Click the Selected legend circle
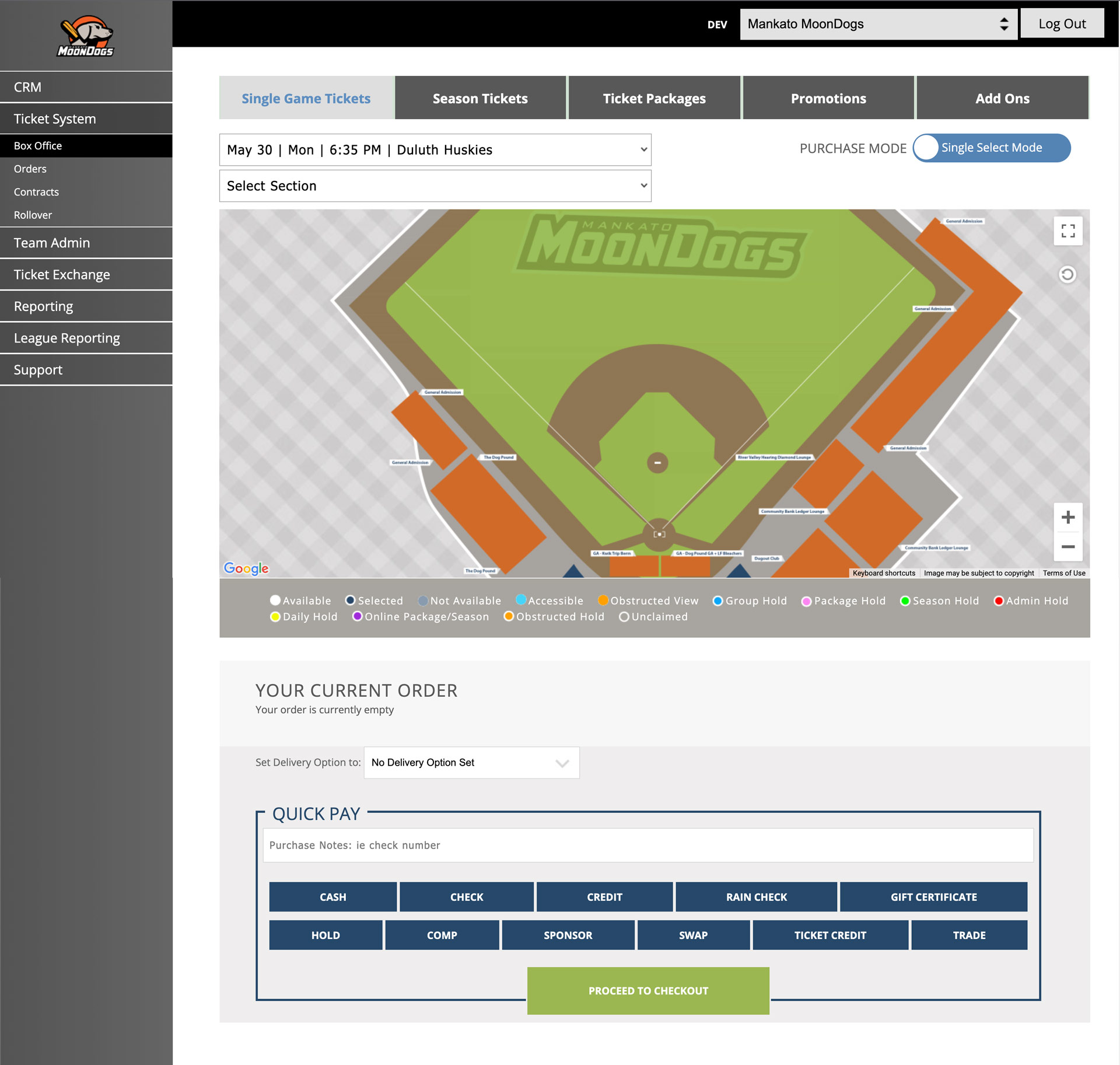Viewport: 1120px width, 1065px height. coord(351,600)
